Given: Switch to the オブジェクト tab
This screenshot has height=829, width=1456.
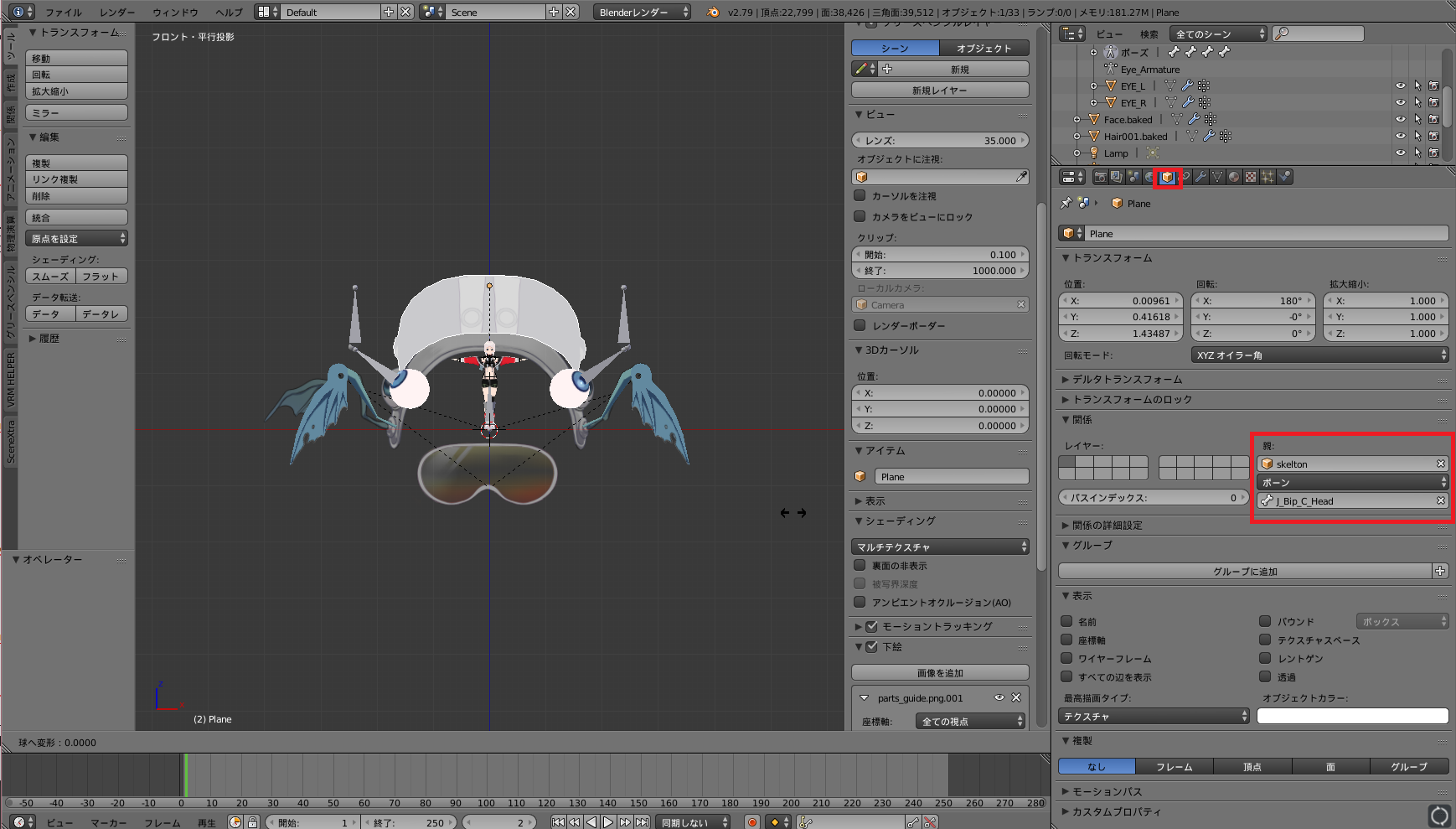Looking at the screenshot, I should [x=984, y=48].
